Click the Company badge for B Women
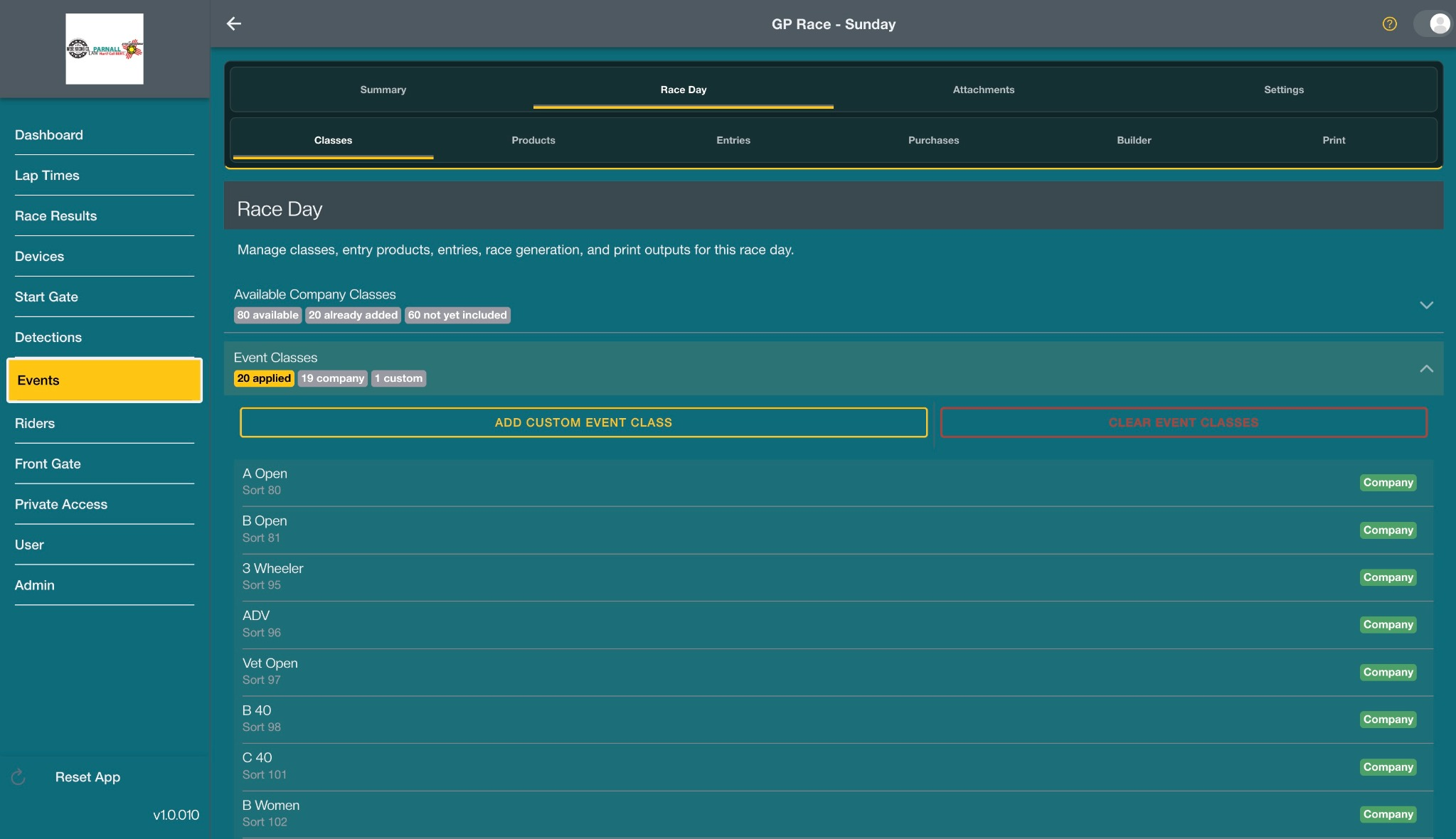Screen dimensions: 1456x839 coord(1388,814)
